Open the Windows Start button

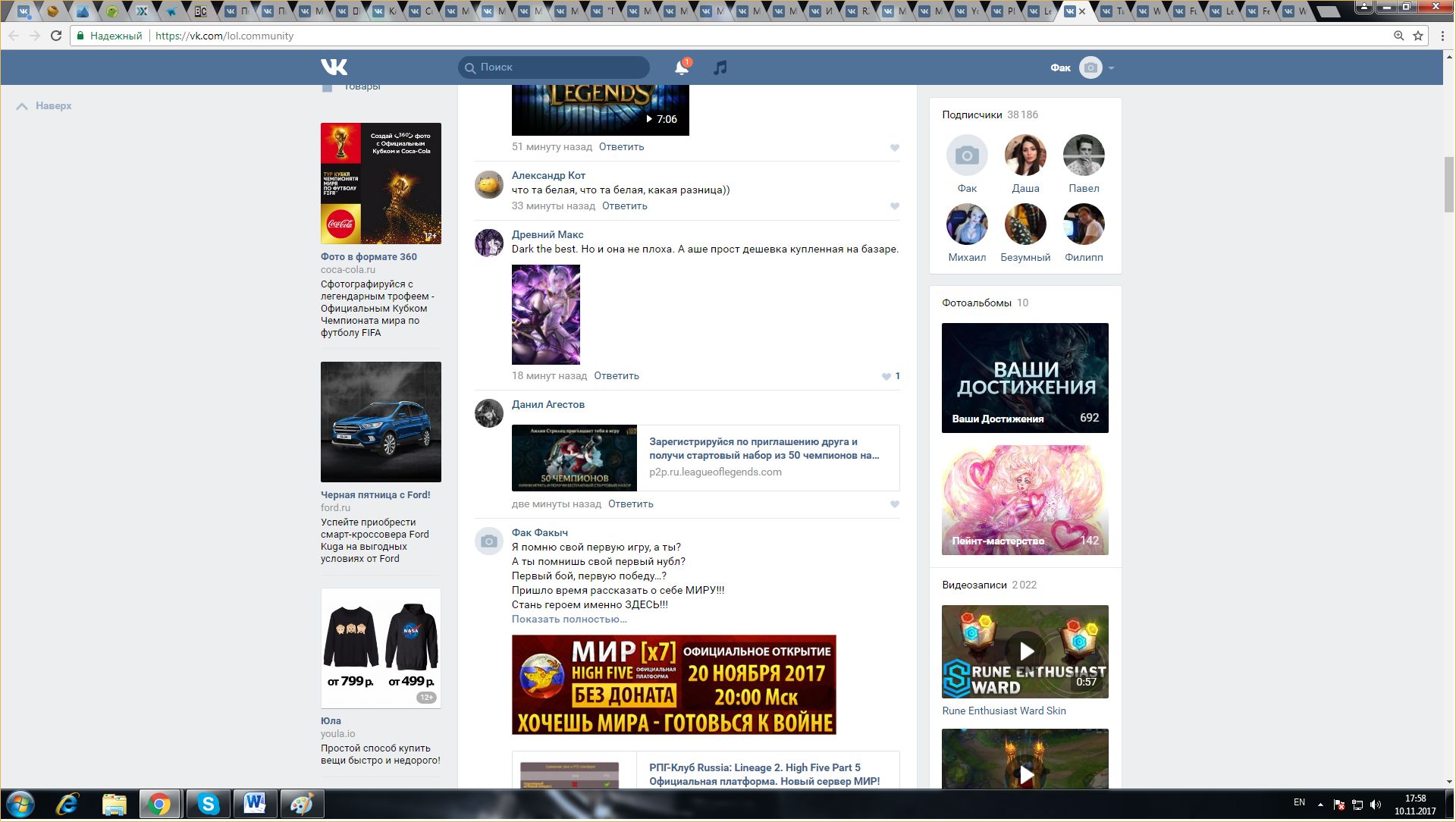(20, 805)
